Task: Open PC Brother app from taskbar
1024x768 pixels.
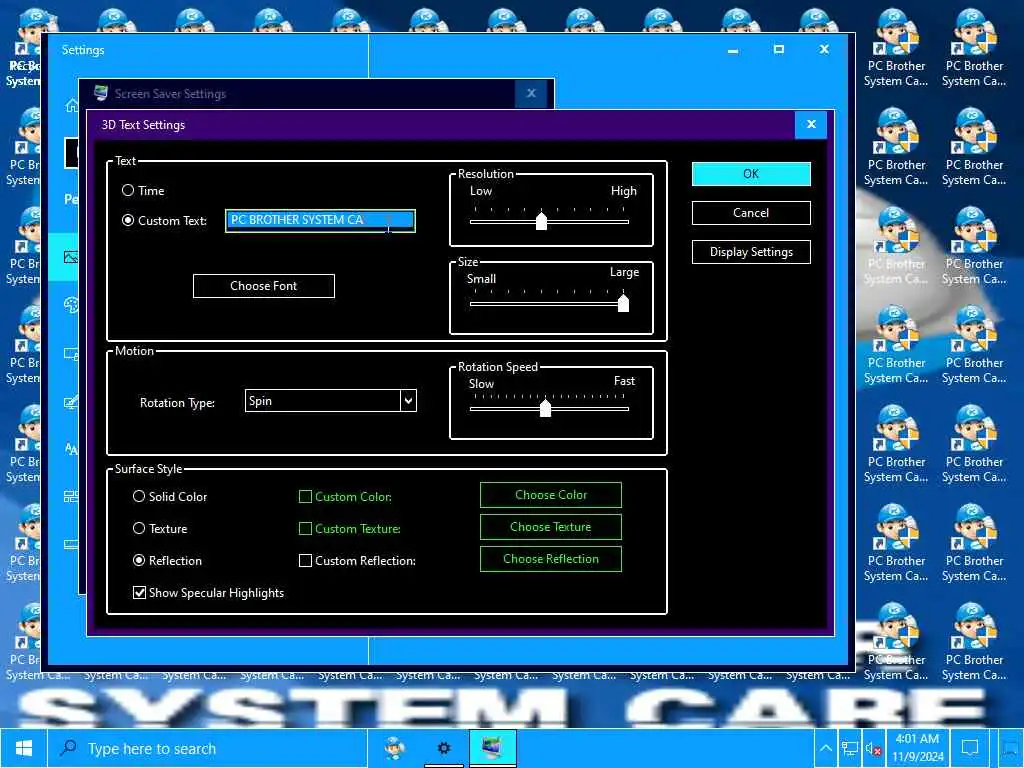Action: 394,748
